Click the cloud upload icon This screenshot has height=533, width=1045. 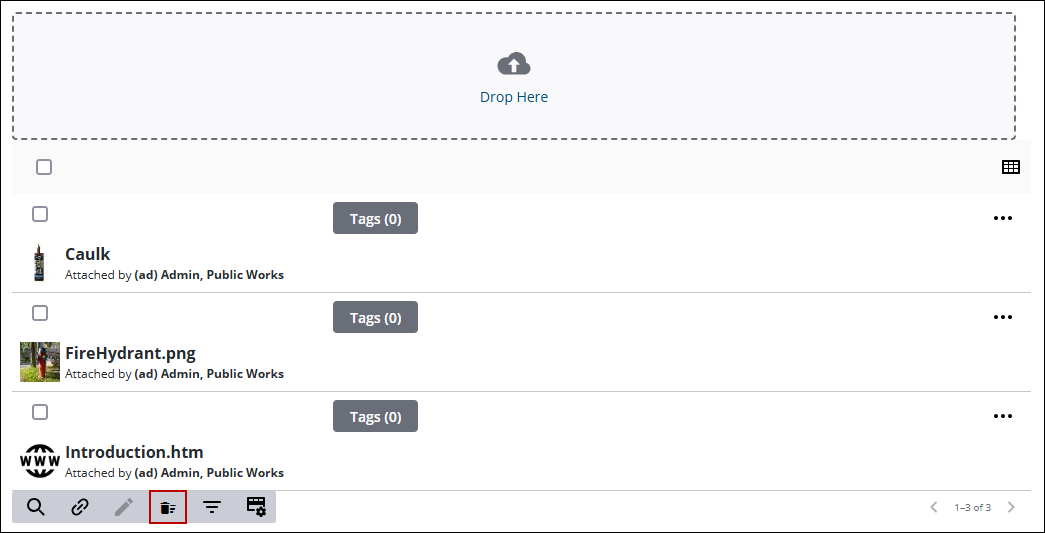tap(514, 65)
